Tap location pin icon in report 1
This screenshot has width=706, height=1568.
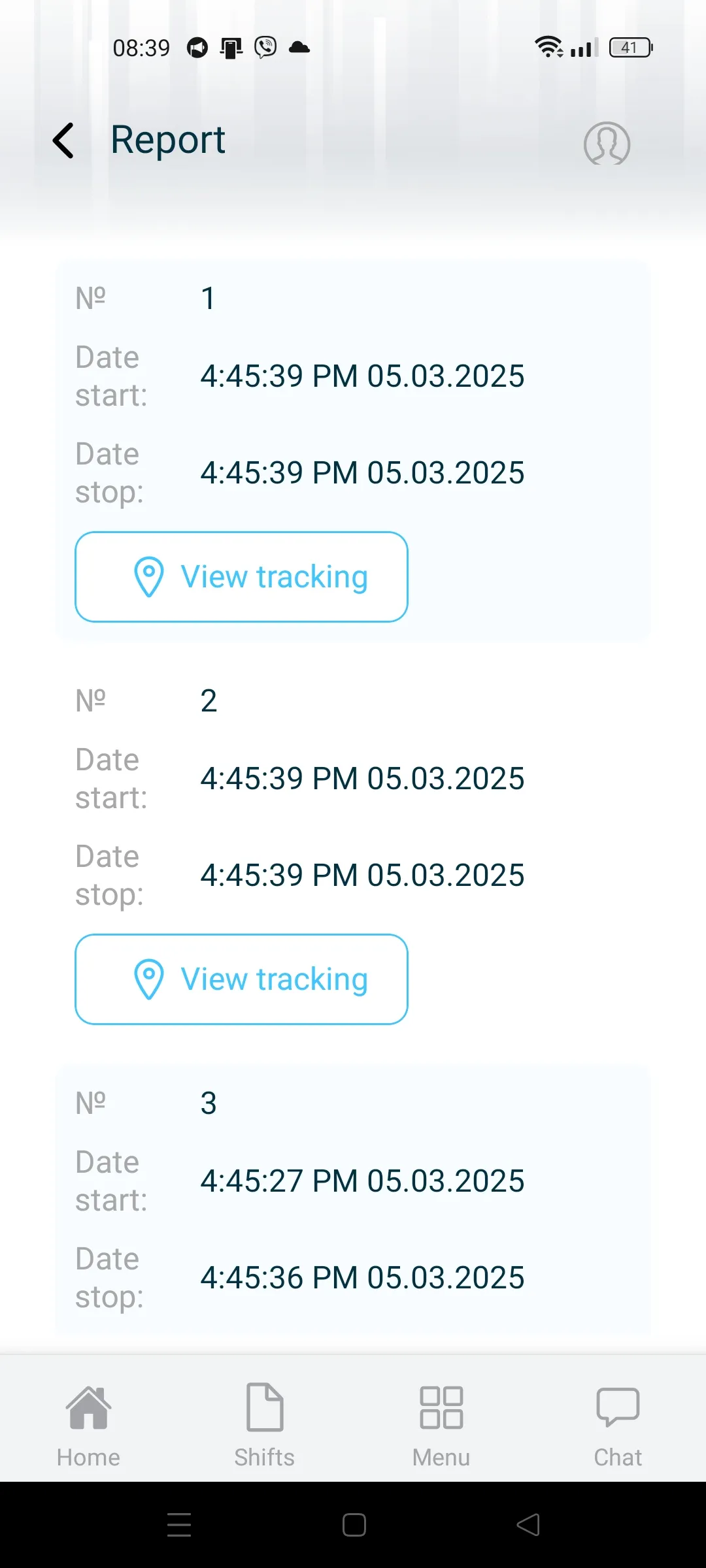[x=149, y=577]
